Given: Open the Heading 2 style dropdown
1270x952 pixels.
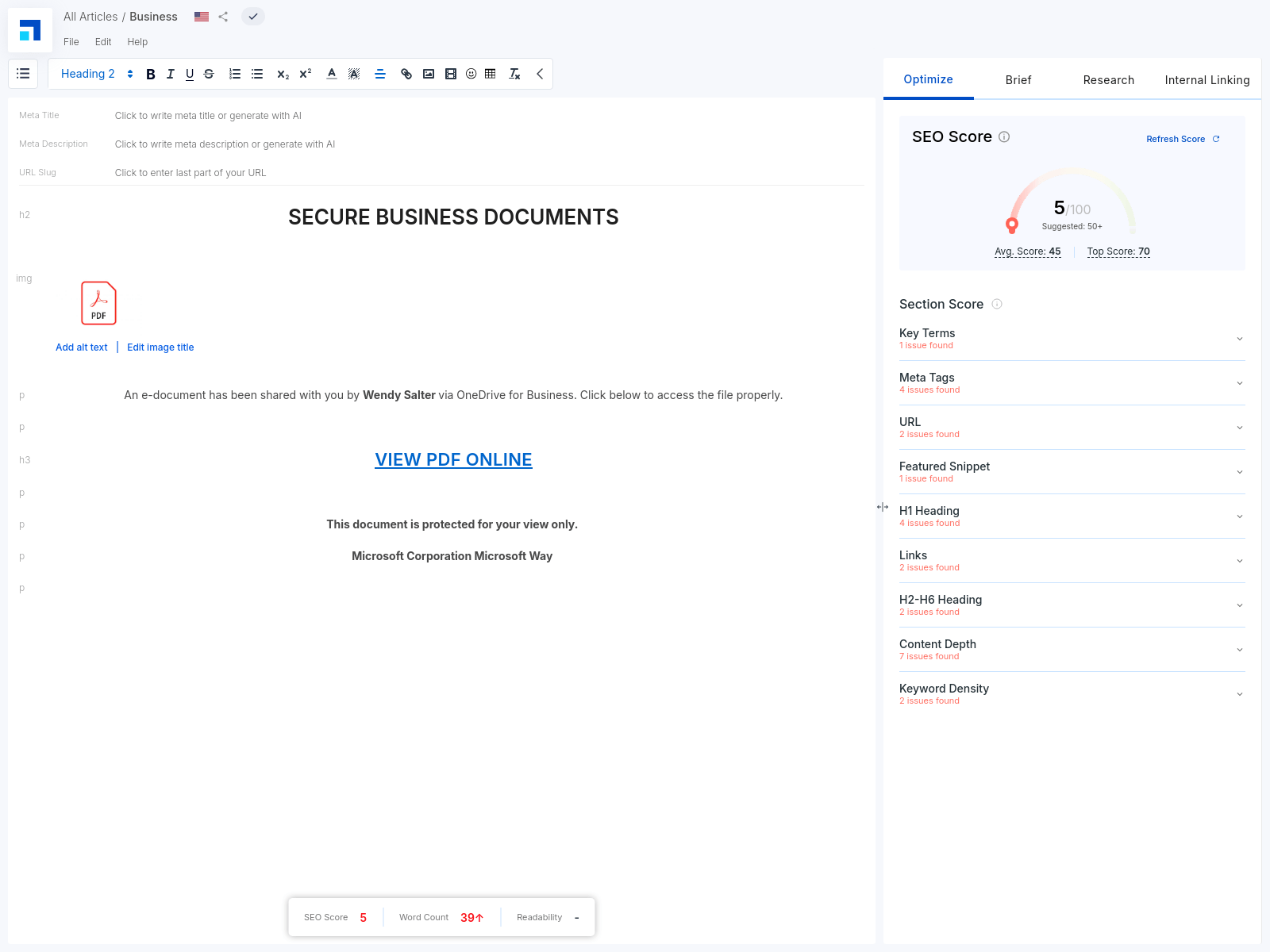Looking at the screenshot, I should click(97, 74).
